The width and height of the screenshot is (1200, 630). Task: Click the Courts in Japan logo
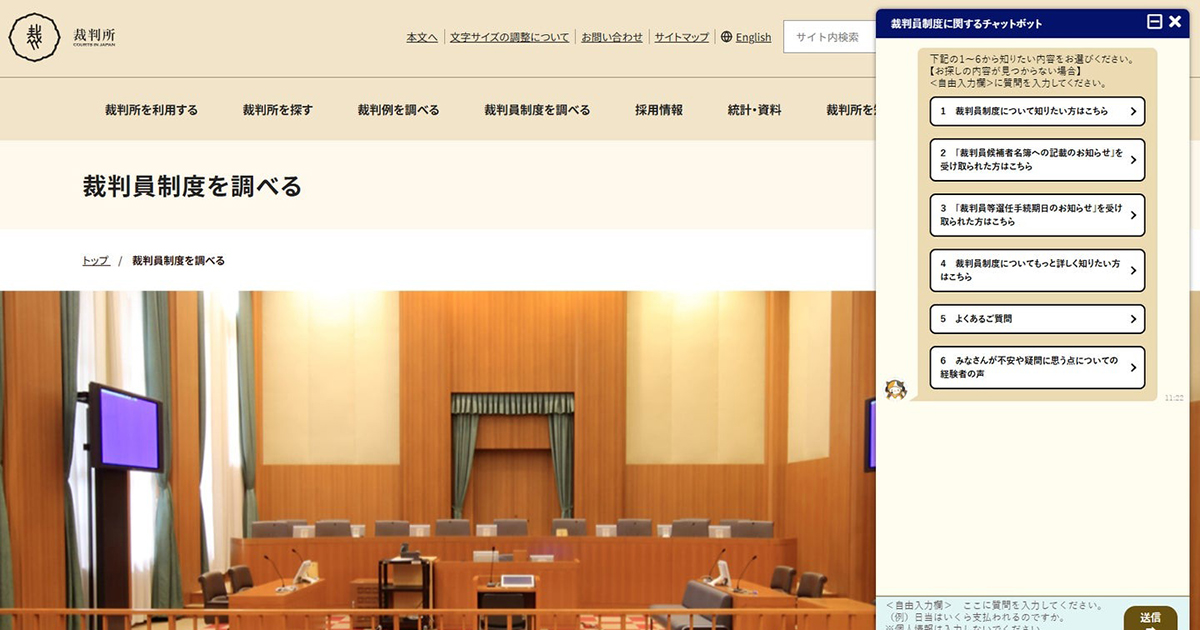(x=62, y=37)
